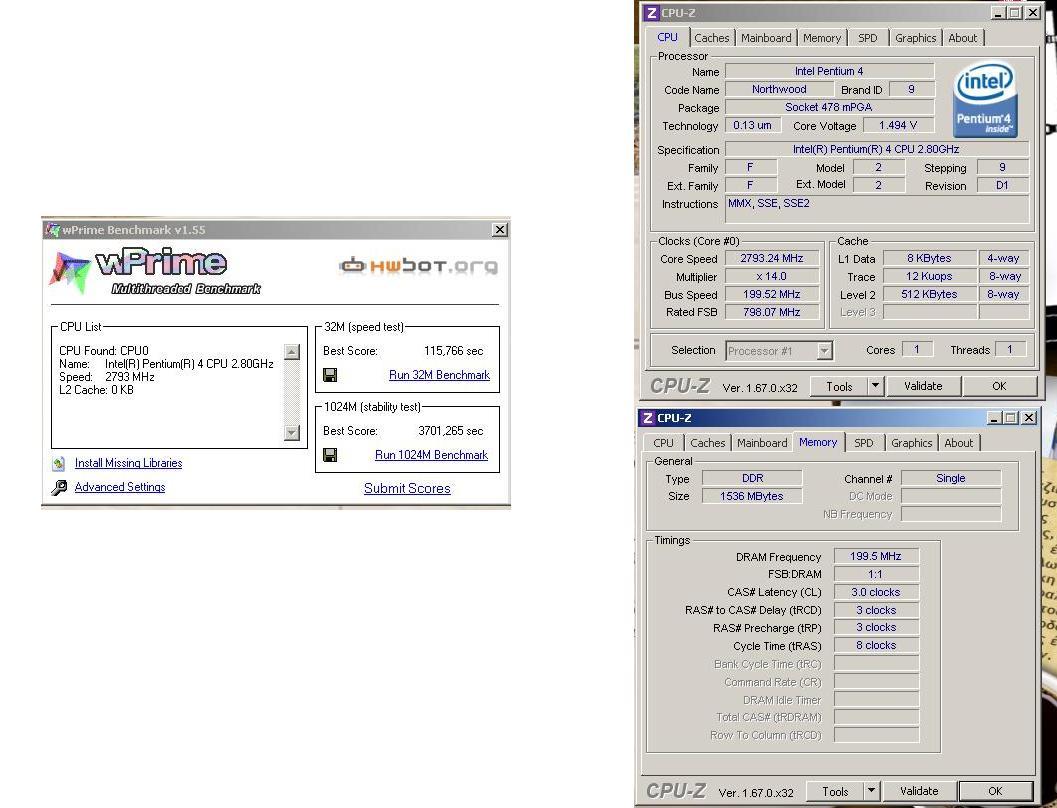Expand the Tools dropdown arrow in the lower CPU-Z window
Image resolution: width=1057 pixels, height=808 pixels.
(x=871, y=791)
